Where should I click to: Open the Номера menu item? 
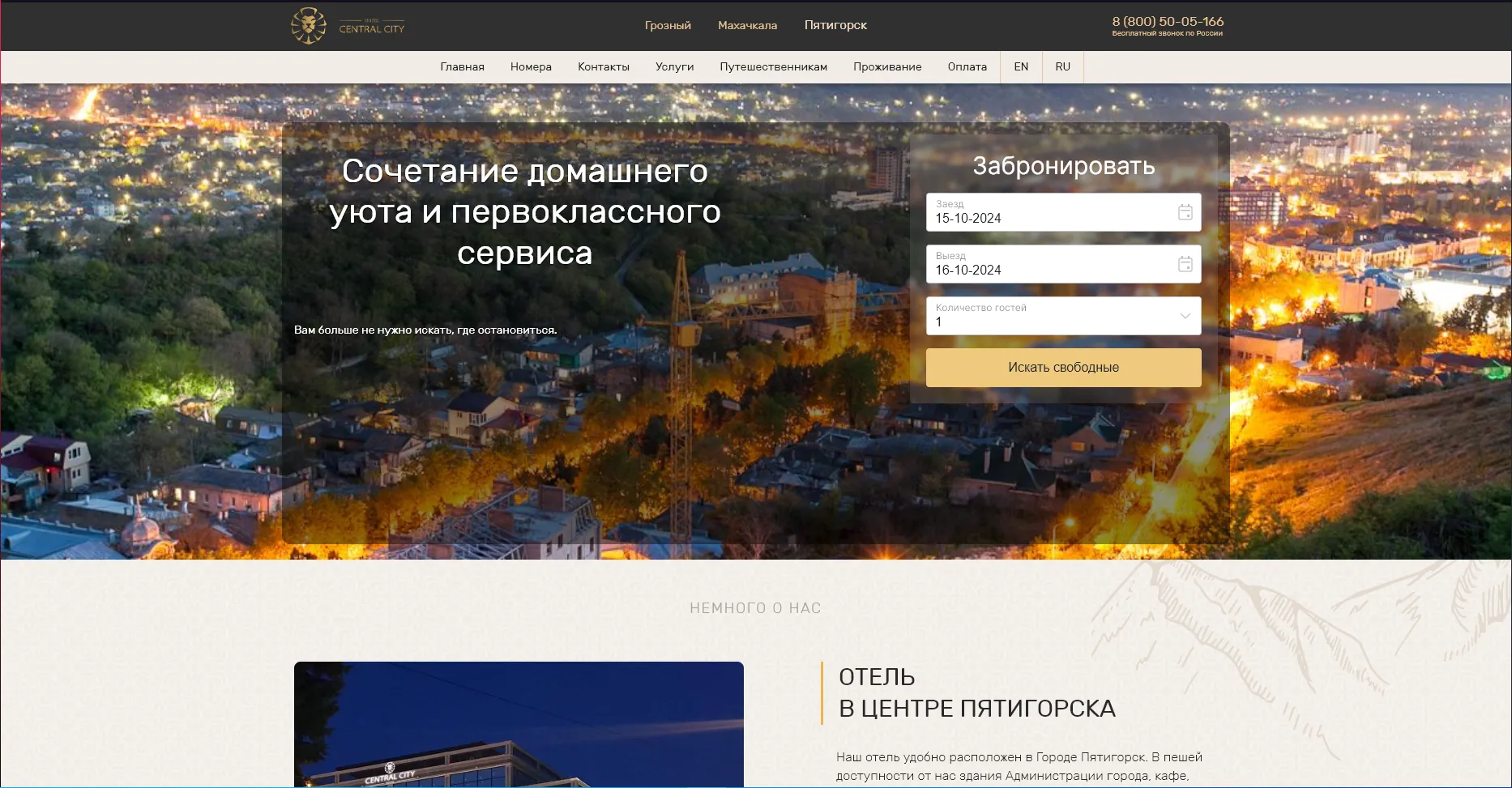point(530,66)
